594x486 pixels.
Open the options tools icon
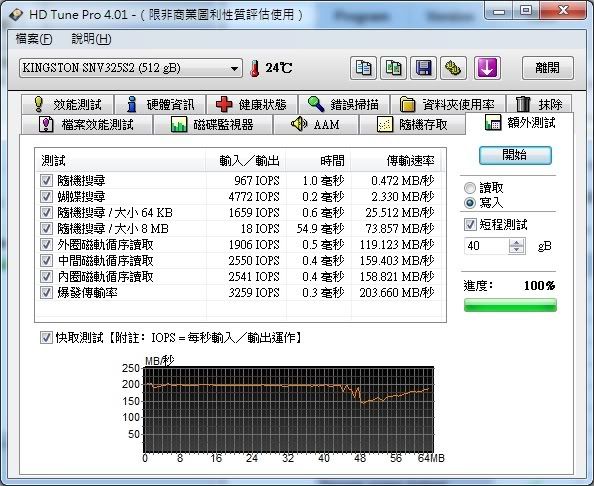point(453,68)
